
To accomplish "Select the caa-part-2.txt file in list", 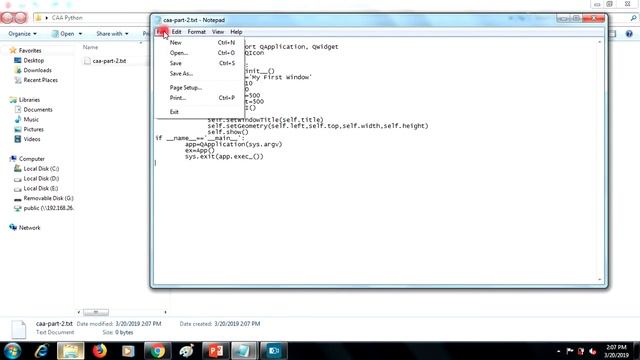I will coord(105,61).
